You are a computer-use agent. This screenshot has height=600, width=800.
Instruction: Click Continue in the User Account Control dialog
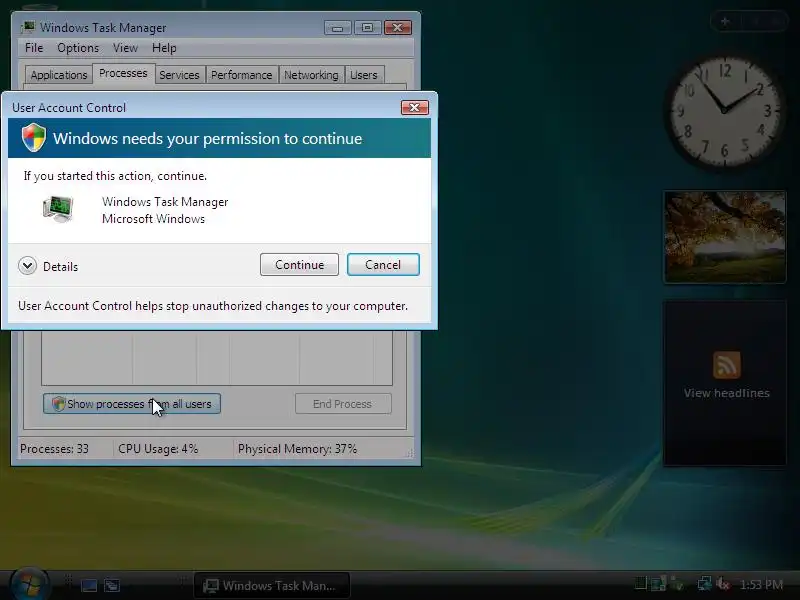coord(299,265)
